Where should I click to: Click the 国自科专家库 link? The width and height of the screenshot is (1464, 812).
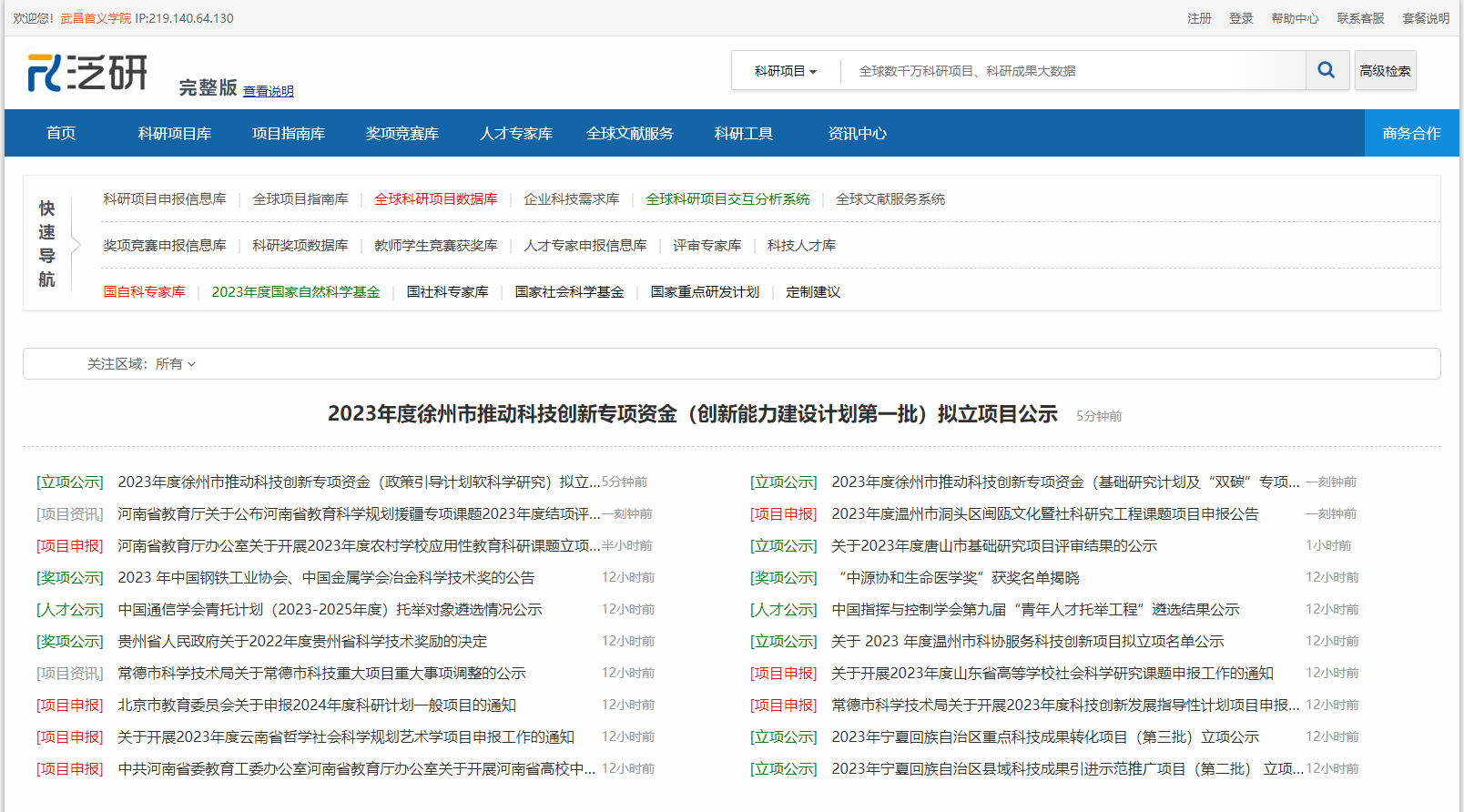coord(144,292)
